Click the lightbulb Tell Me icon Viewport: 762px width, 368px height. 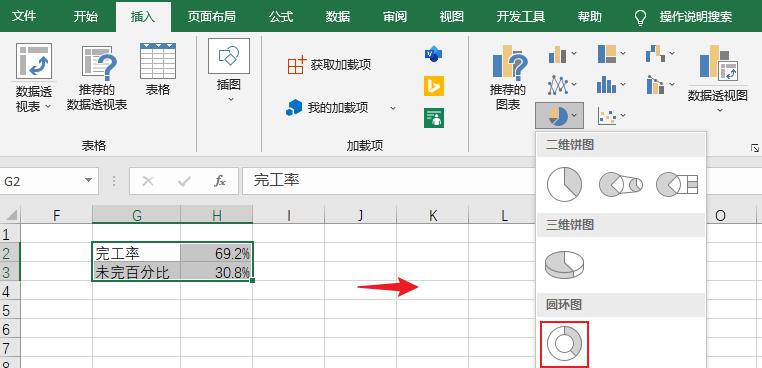640,18
